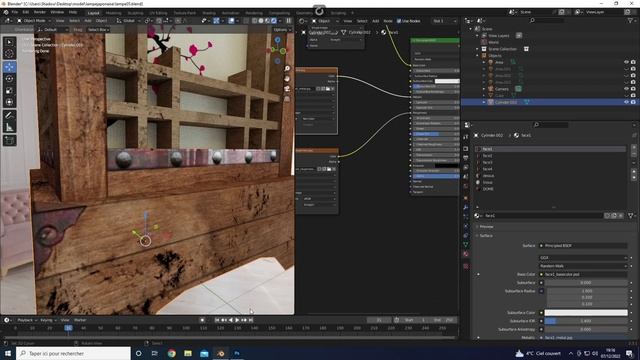Open the Default orientation dropdown
This screenshot has height=360, width=640.
pos(52,30)
